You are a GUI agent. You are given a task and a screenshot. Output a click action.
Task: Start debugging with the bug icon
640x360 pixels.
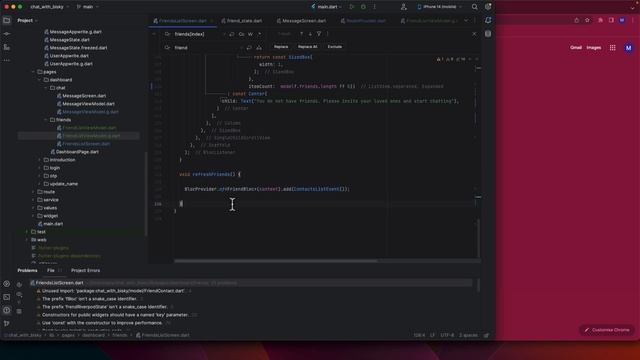coord(363,7)
